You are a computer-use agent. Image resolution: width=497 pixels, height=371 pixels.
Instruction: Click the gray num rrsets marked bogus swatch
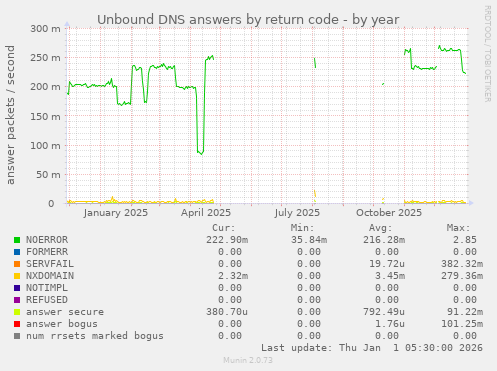coord(17,336)
